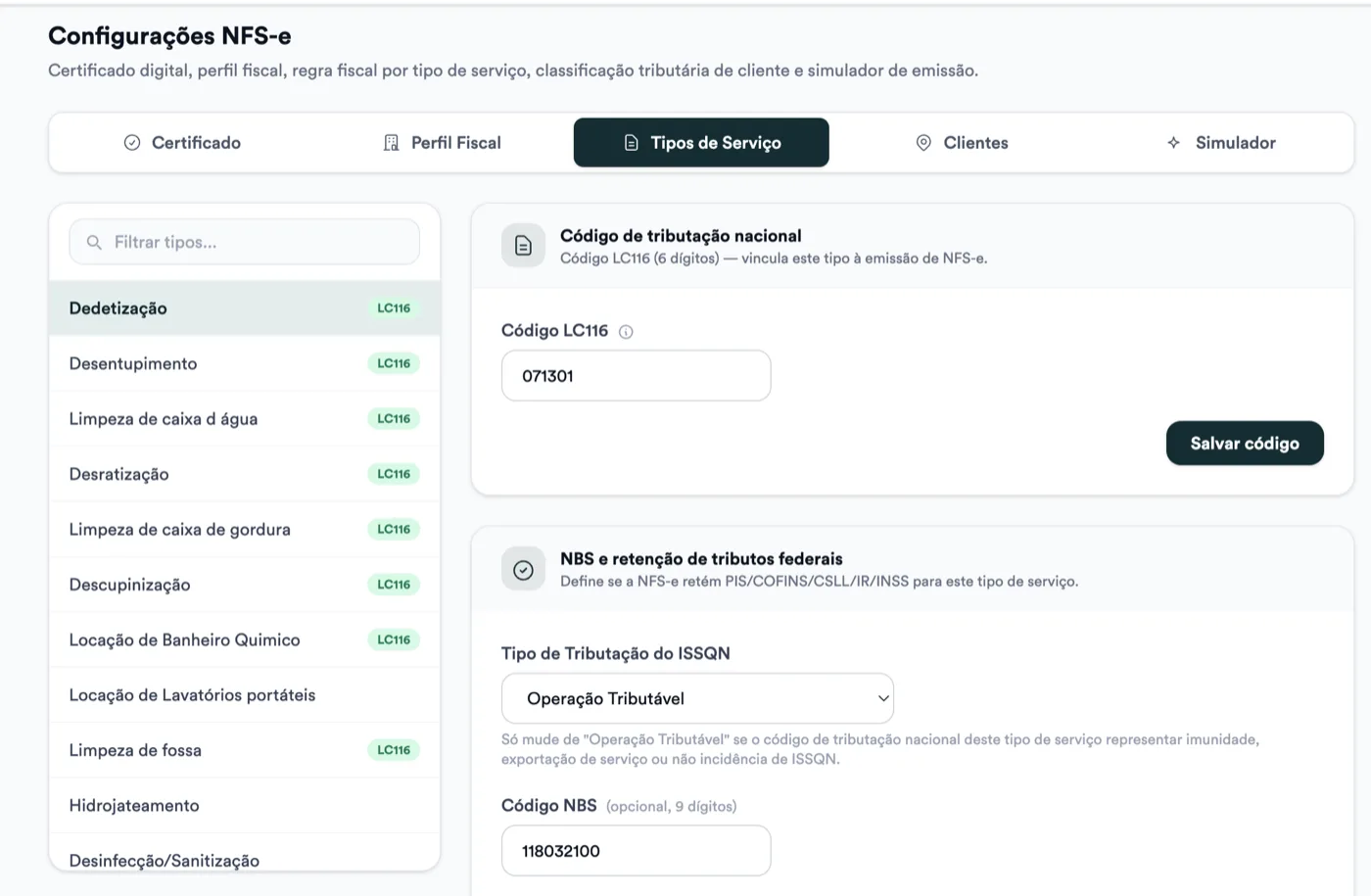Click the magnifier icon in the filter box
The height and width of the screenshot is (896, 1371).
[x=94, y=242]
